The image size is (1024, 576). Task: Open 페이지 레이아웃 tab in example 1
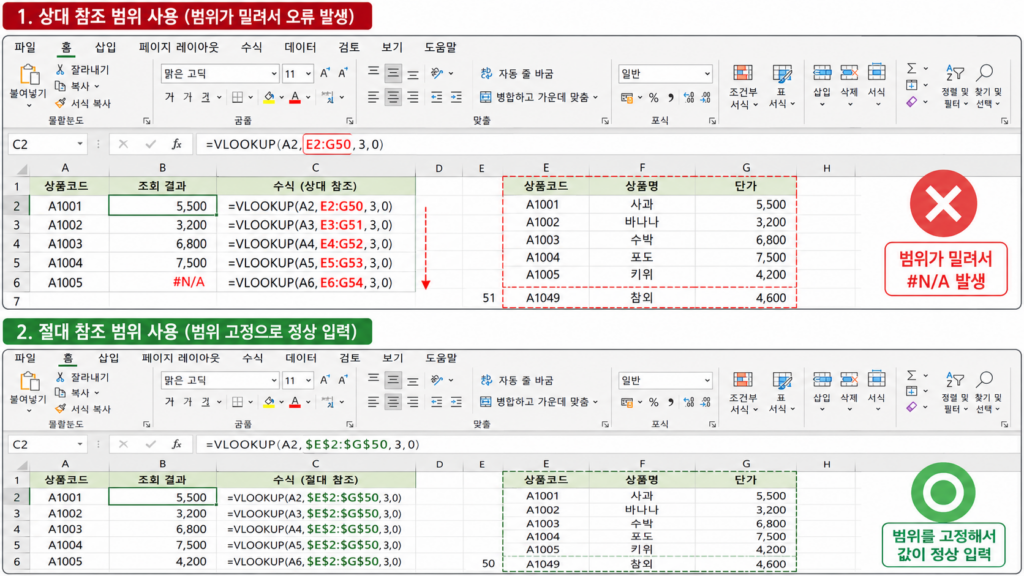click(x=178, y=47)
